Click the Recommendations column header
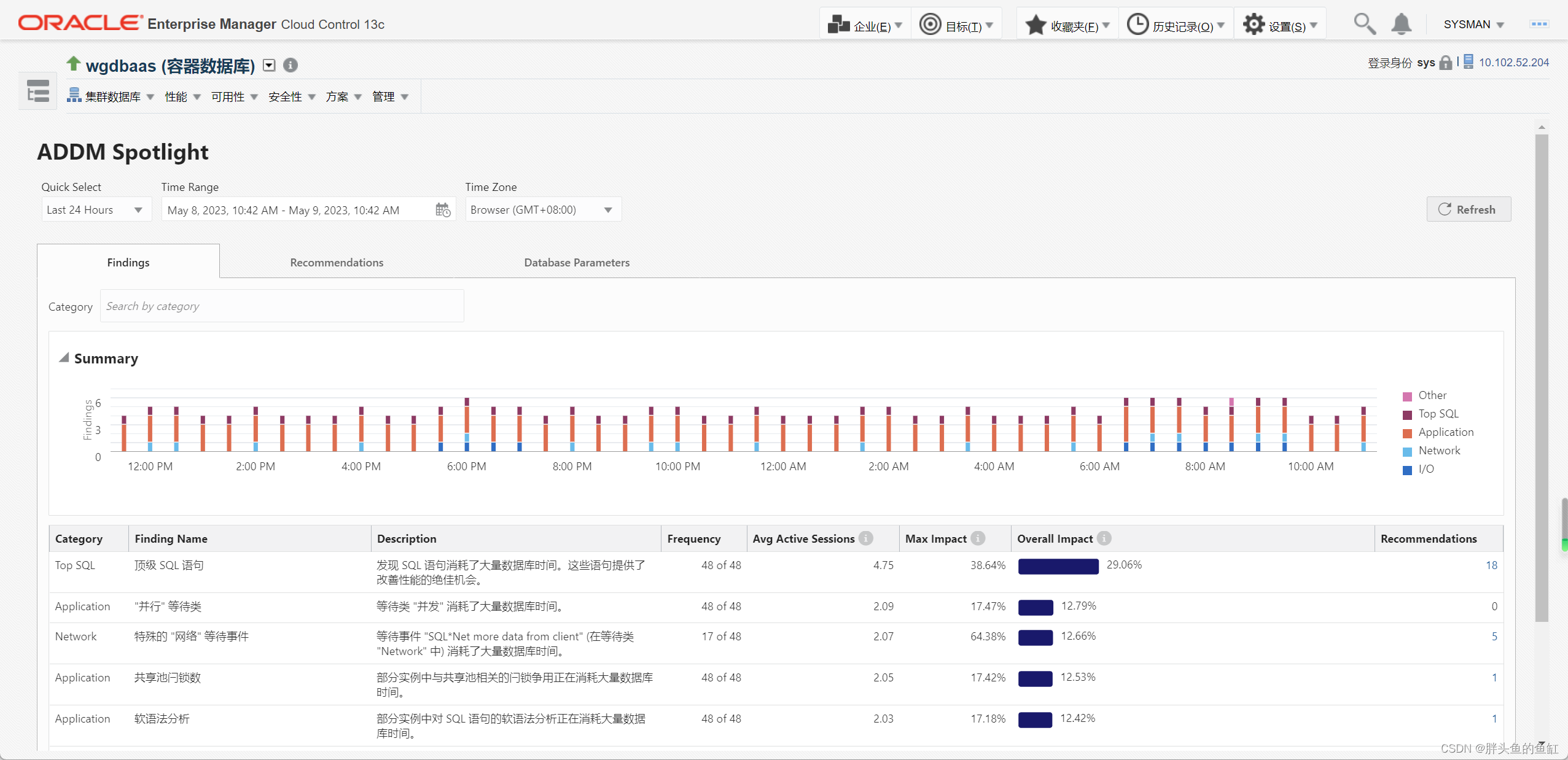Image resolution: width=1568 pixels, height=760 pixels. pos(1438,538)
